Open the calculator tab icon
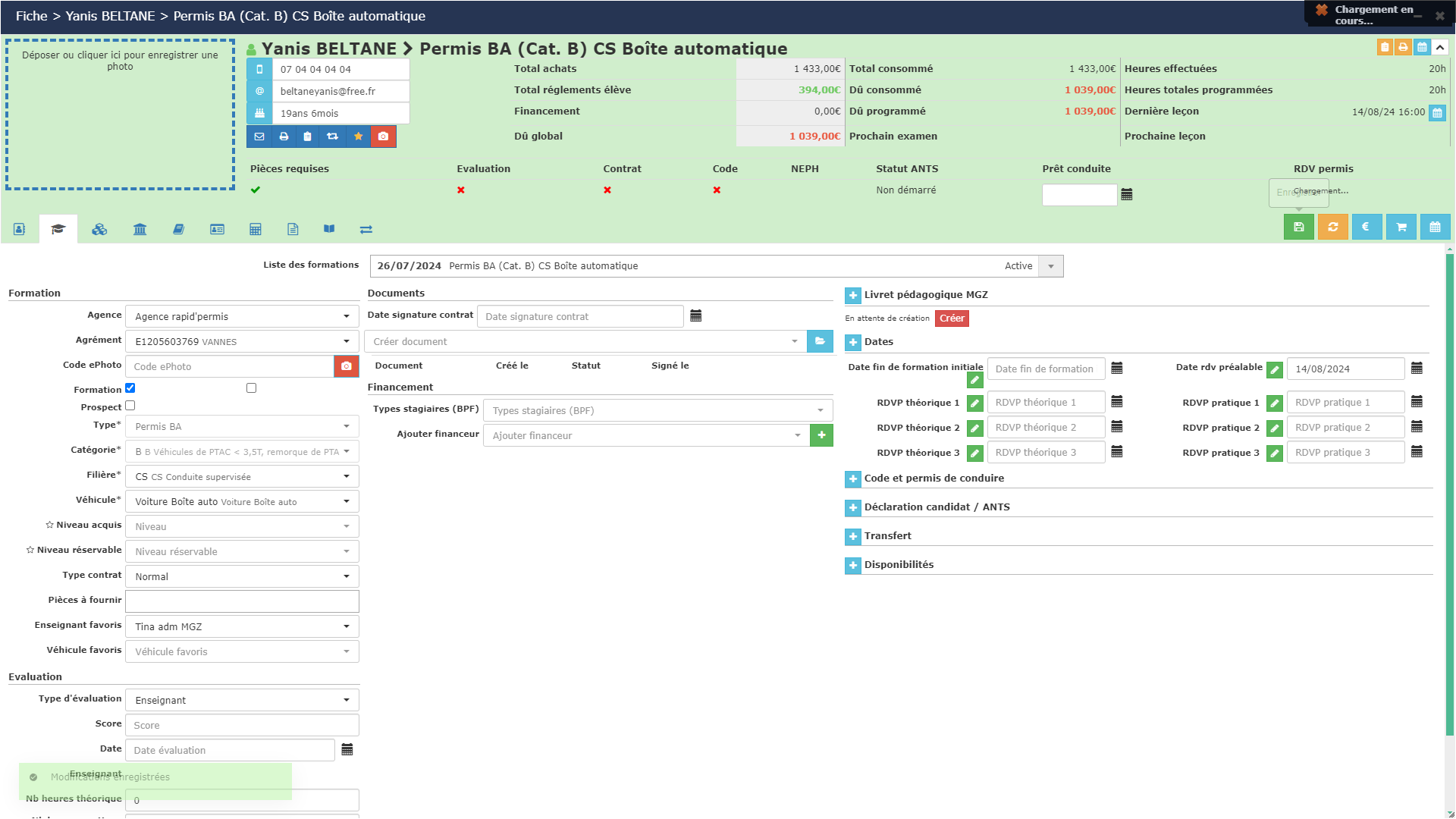1456x819 pixels. tap(256, 229)
